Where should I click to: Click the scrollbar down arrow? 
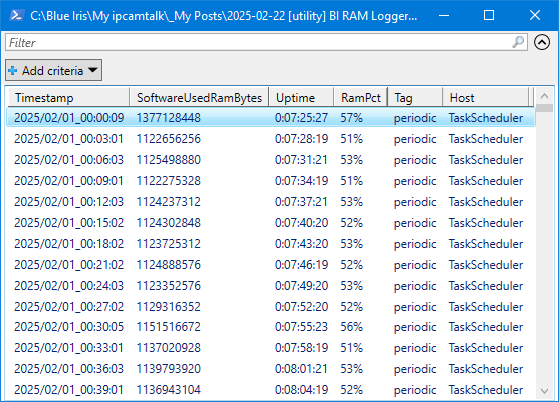click(x=544, y=391)
